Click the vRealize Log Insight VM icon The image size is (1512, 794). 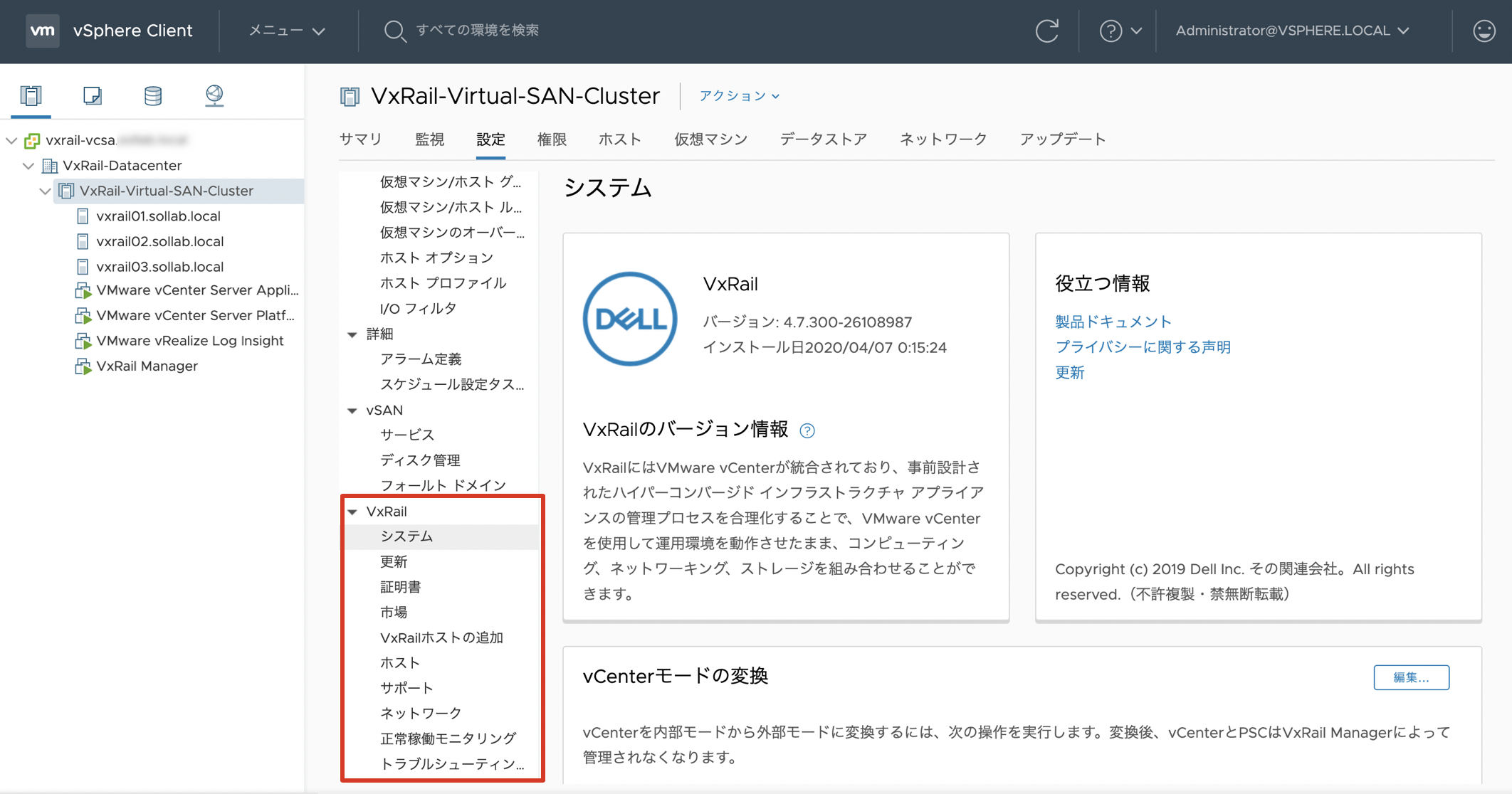83,342
